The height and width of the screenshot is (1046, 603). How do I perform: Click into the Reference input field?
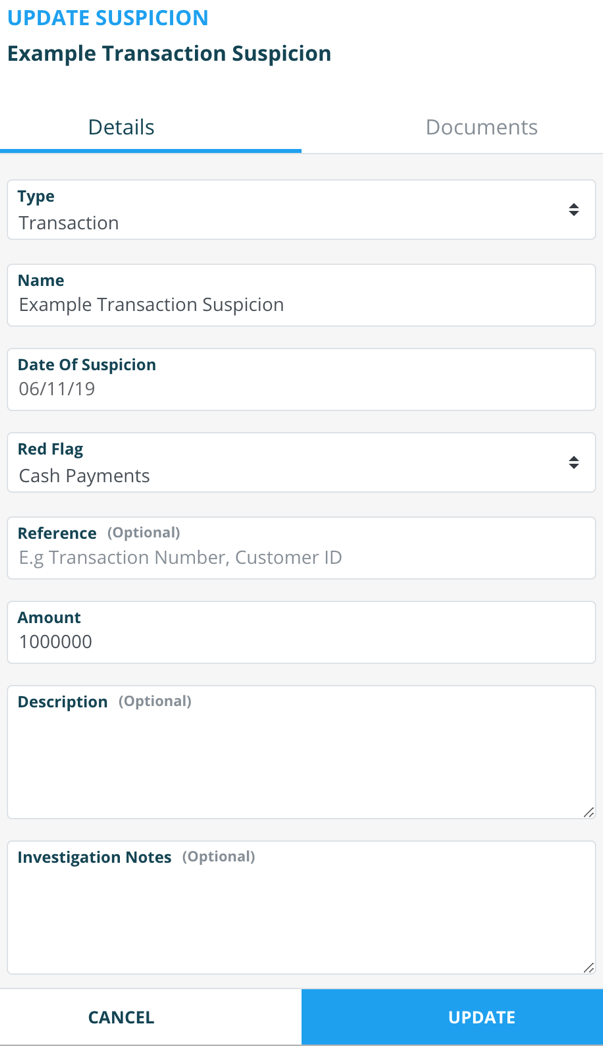(x=300, y=557)
